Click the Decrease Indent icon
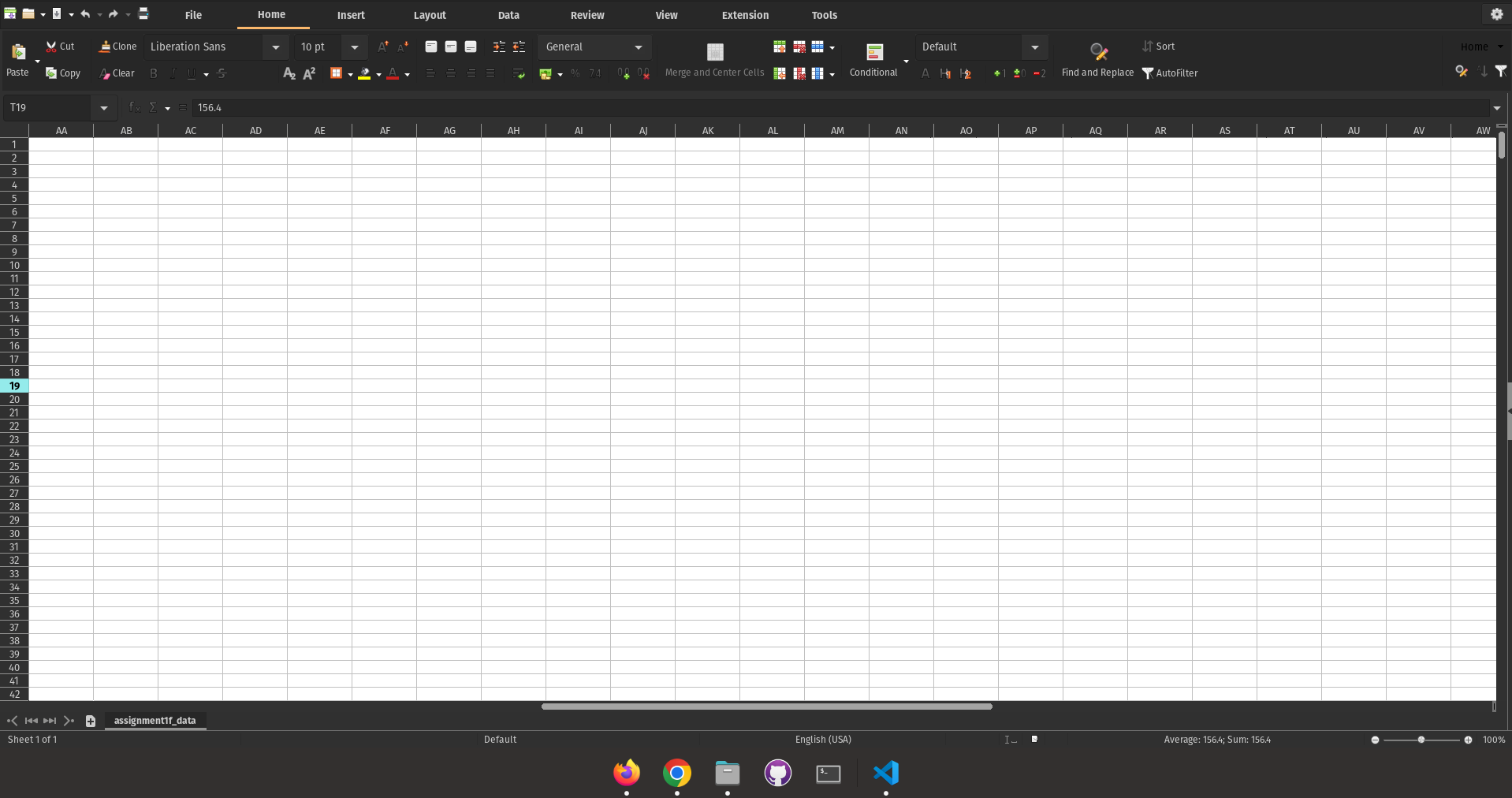1512x798 pixels. click(519, 47)
